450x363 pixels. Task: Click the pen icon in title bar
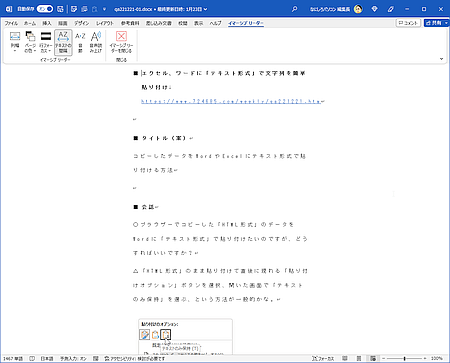pos(391,9)
